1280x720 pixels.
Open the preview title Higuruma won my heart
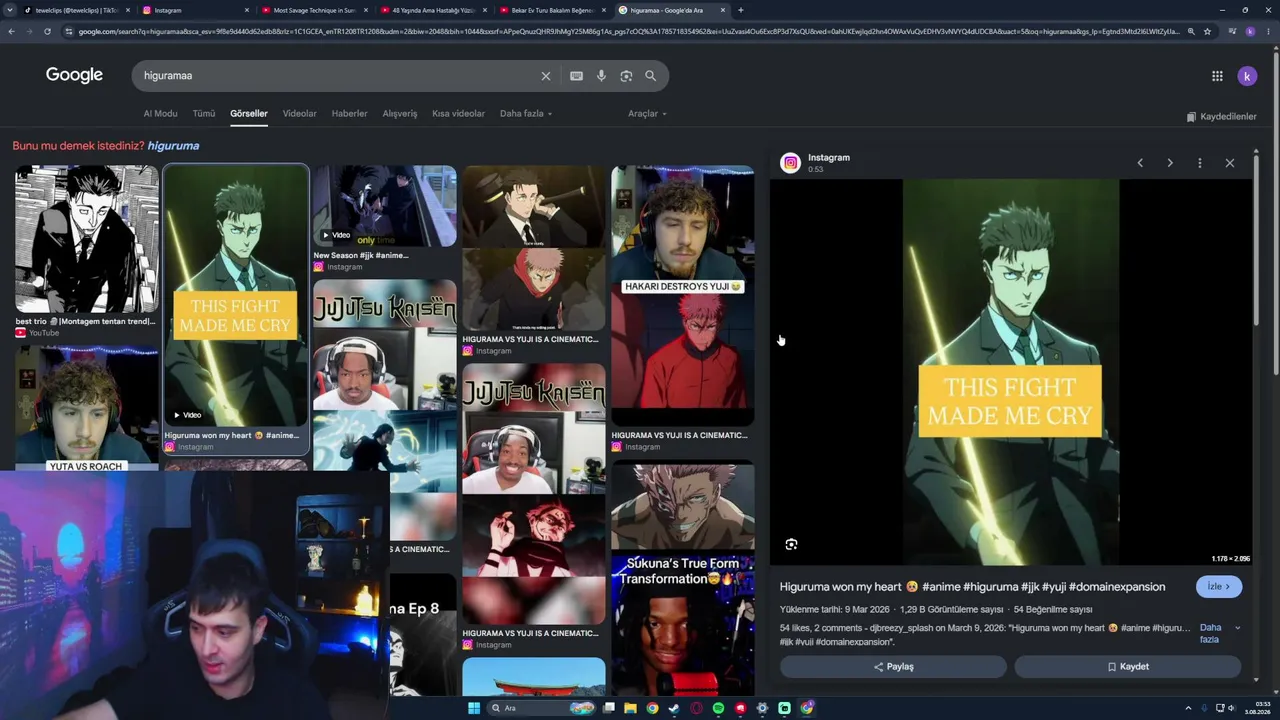click(972, 587)
